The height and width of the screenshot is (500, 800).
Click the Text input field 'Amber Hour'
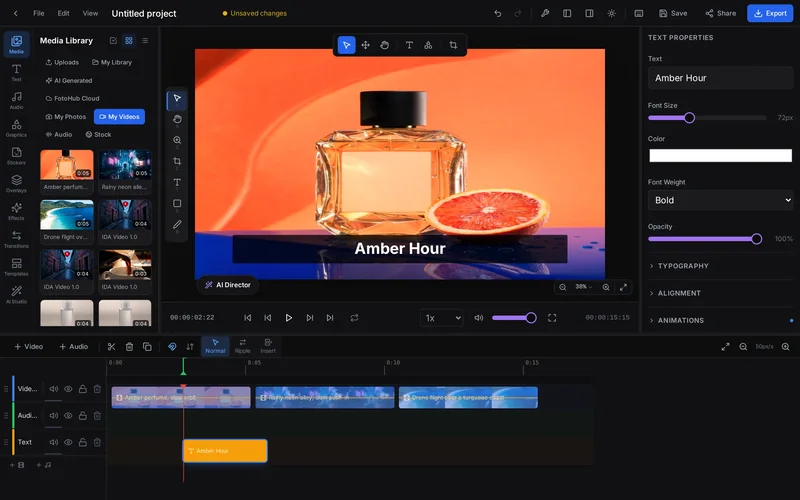point(720,78)
